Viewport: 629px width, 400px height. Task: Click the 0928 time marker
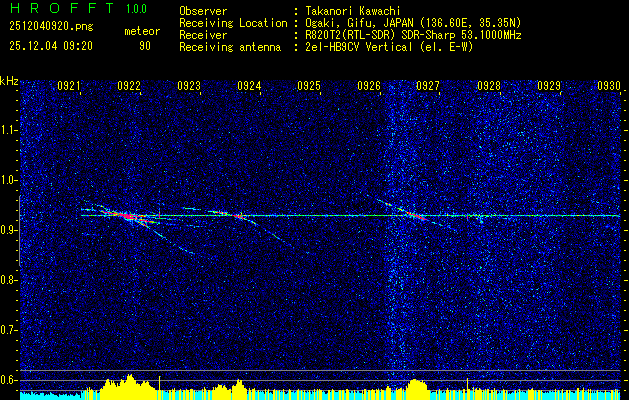tap(489, 85)
